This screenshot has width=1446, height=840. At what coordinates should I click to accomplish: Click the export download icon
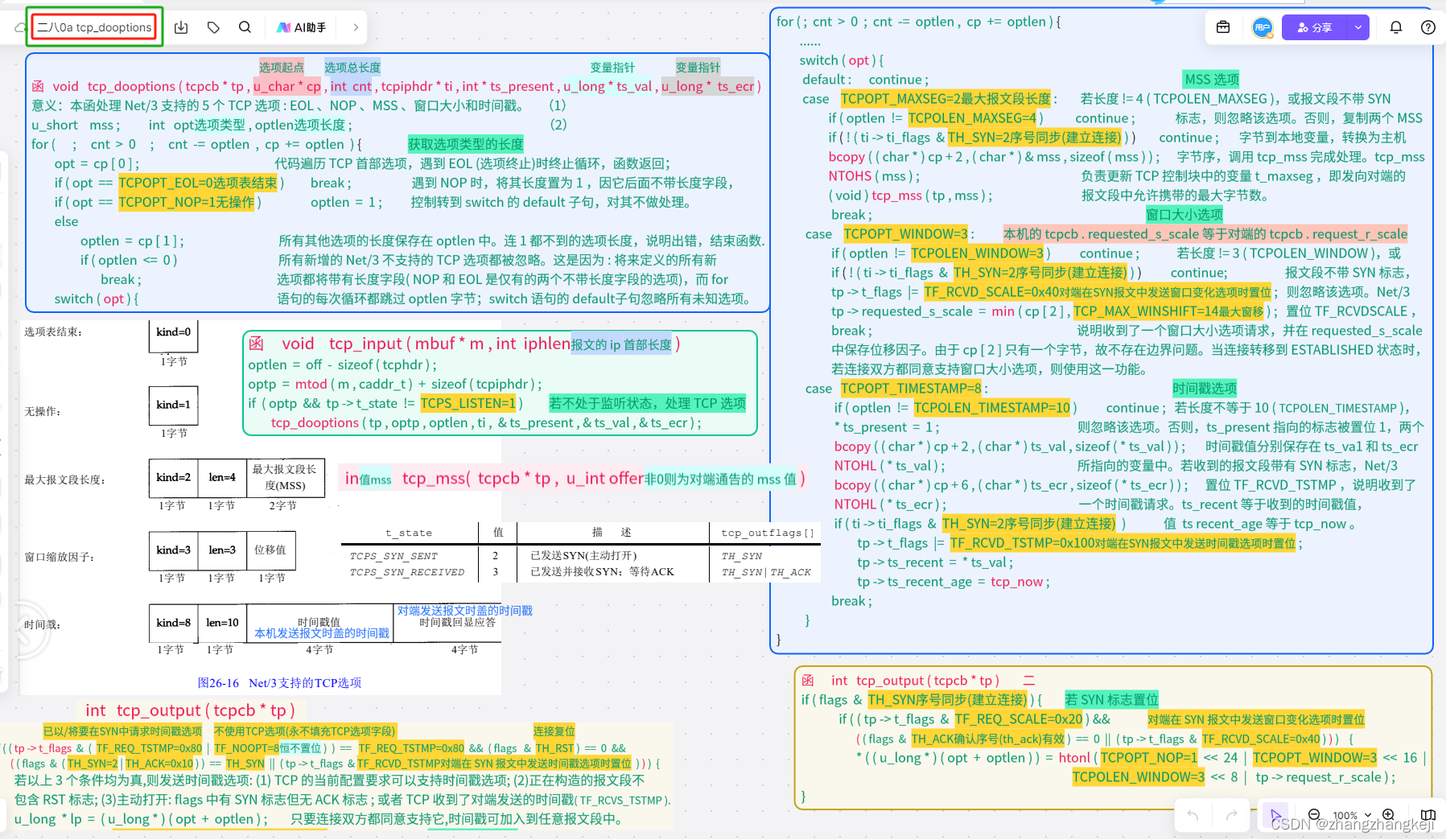[x=181, y=27]
